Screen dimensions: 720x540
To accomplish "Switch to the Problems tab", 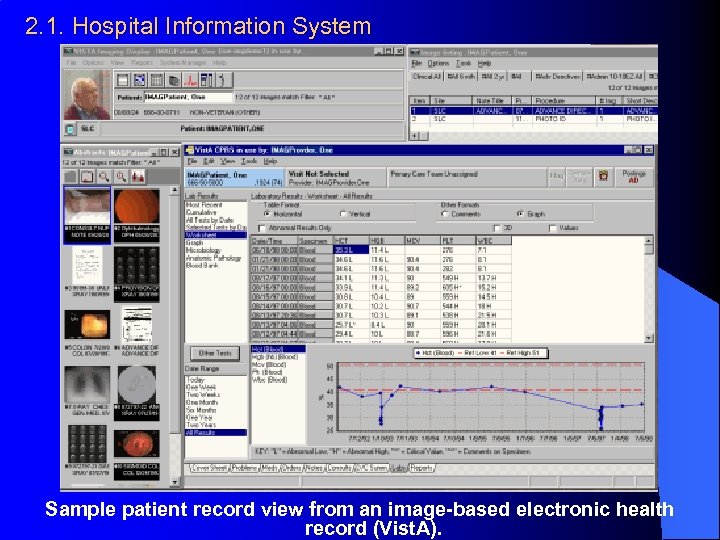I will coord(245,468).
